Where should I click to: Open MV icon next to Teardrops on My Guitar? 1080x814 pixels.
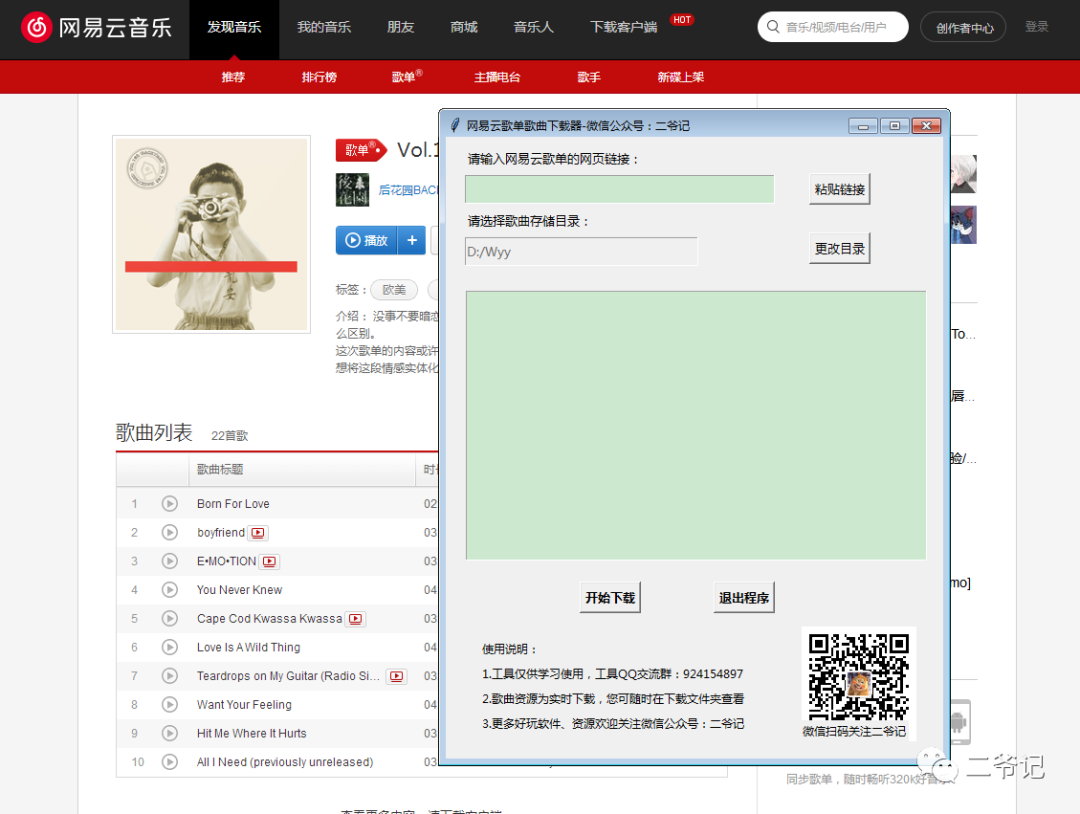[397, 676]
